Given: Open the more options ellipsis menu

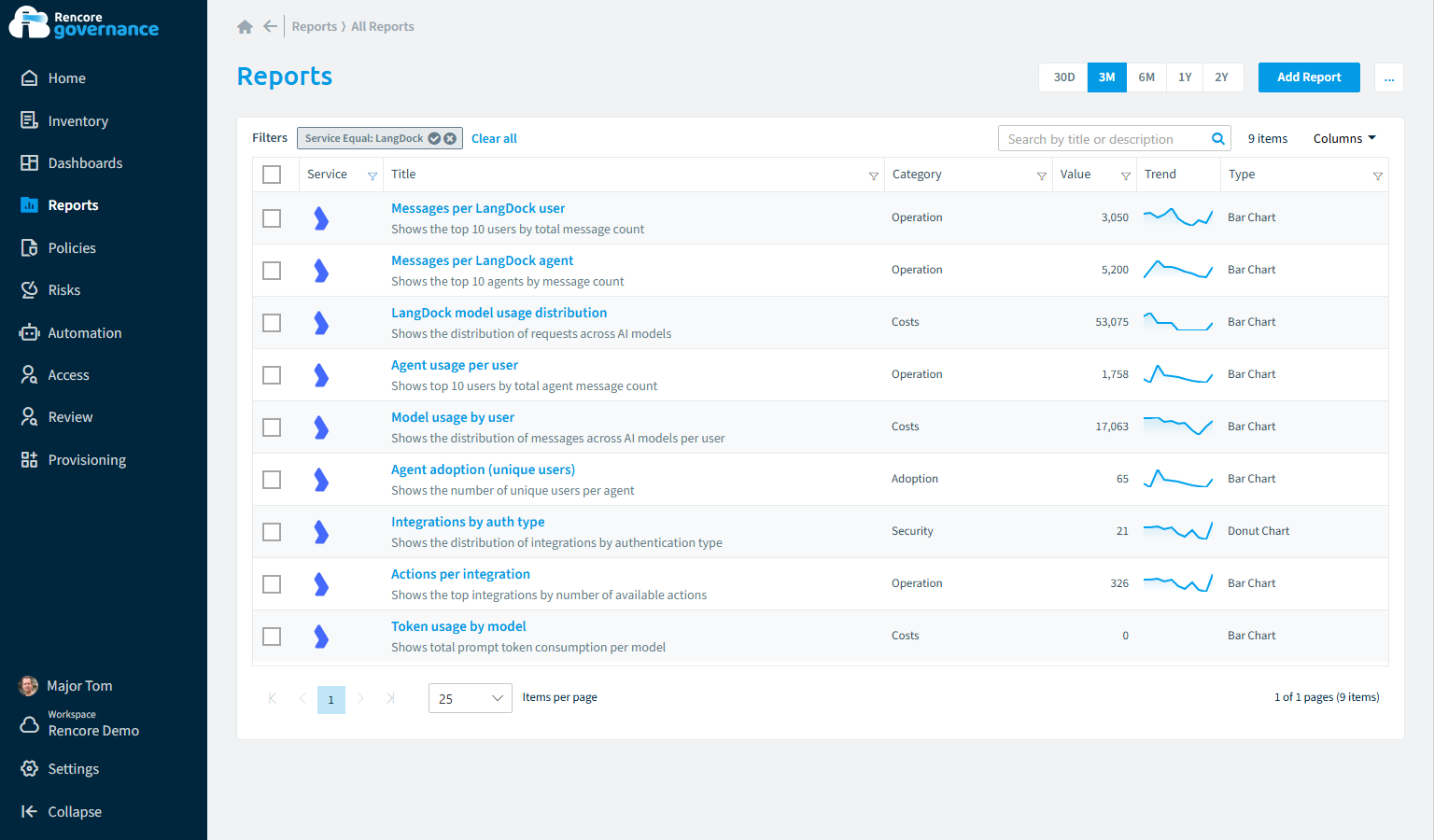Looking at the screenshot, I should 1389,77.
